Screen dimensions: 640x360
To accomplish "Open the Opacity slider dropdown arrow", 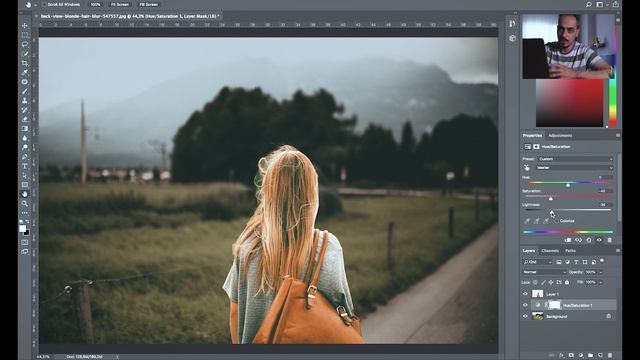I will pos(601,272).
